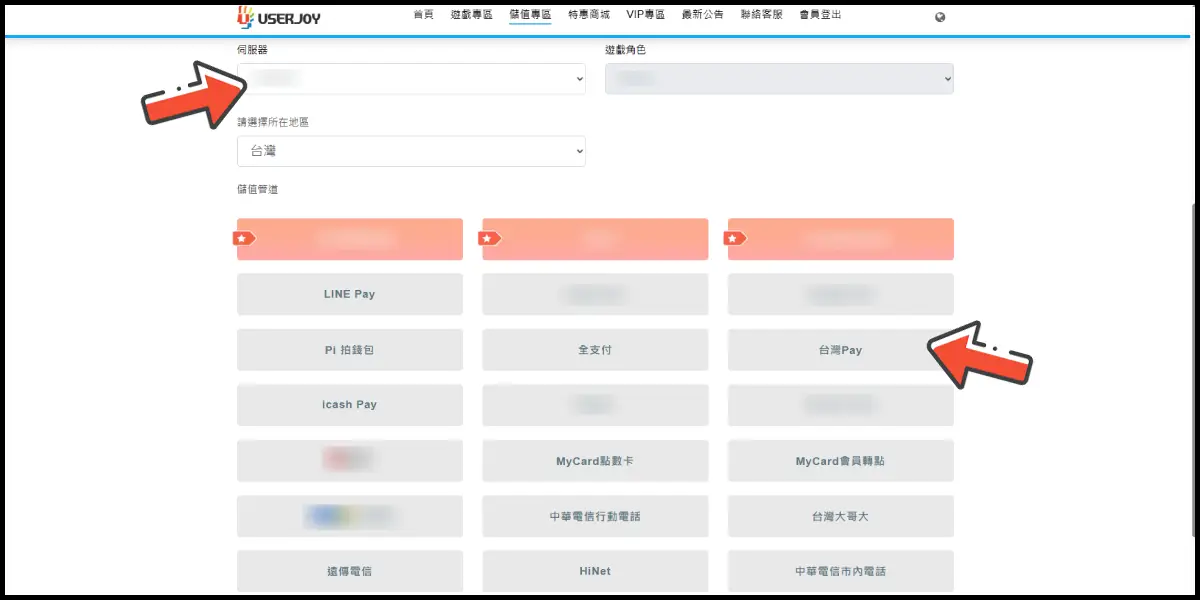
Task: Click the 請選擇所在地區 label
Action: coord(273,122)
